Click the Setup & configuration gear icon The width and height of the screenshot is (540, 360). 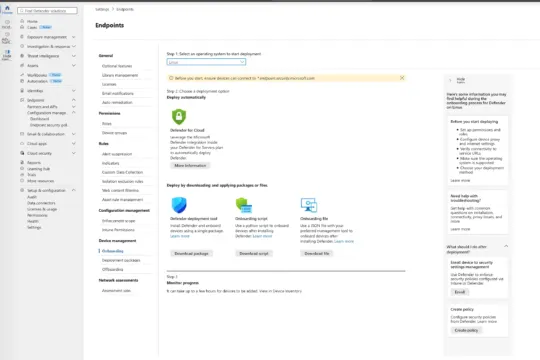pyautogui.click(x=22, y=190)
